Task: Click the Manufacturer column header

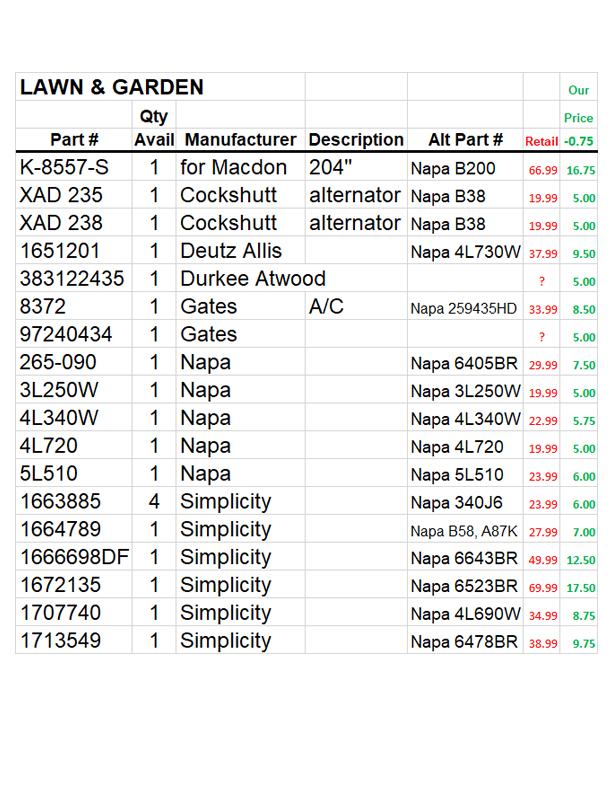Action: 240,140
